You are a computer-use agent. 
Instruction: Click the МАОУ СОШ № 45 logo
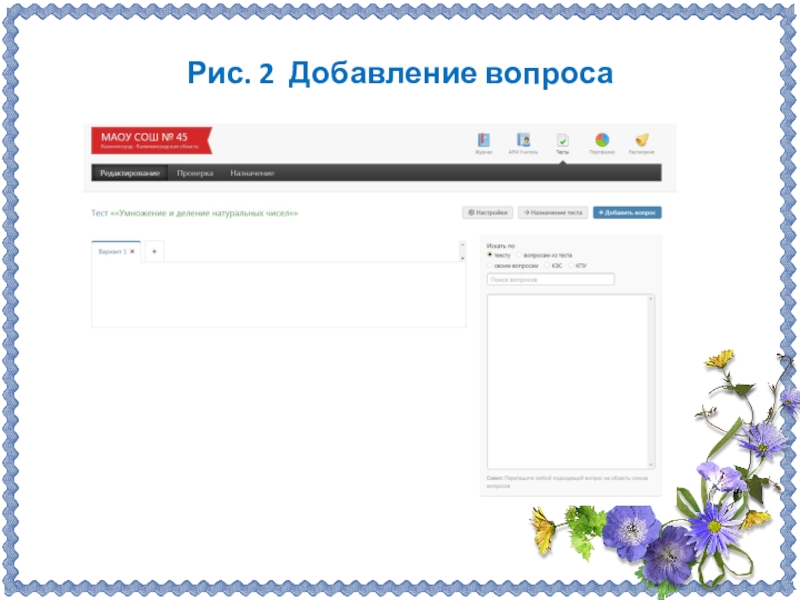coord(150,139)
